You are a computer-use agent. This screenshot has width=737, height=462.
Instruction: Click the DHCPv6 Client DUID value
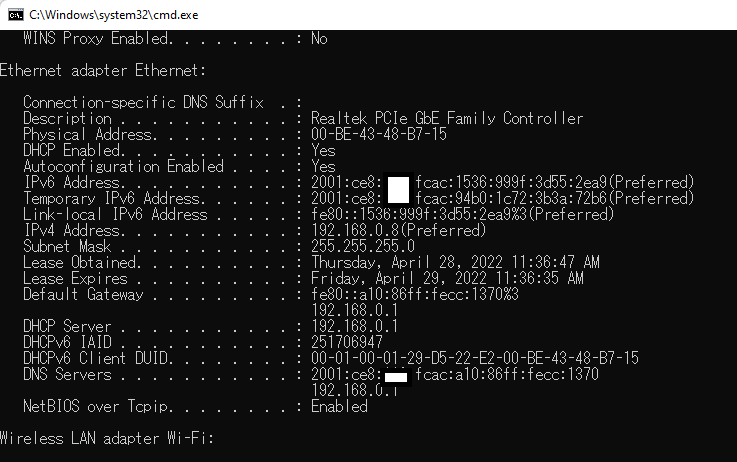click(x=475, y=358)
